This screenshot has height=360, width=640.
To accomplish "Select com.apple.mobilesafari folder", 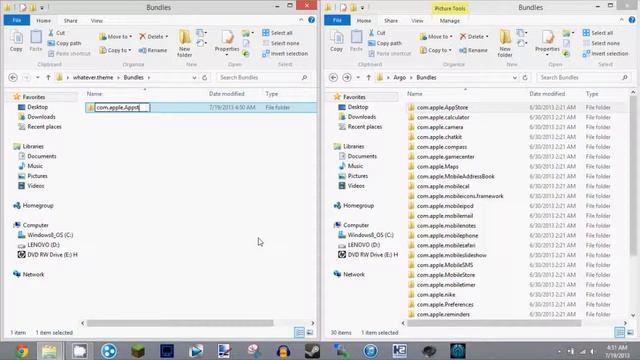I will [446, 245].
